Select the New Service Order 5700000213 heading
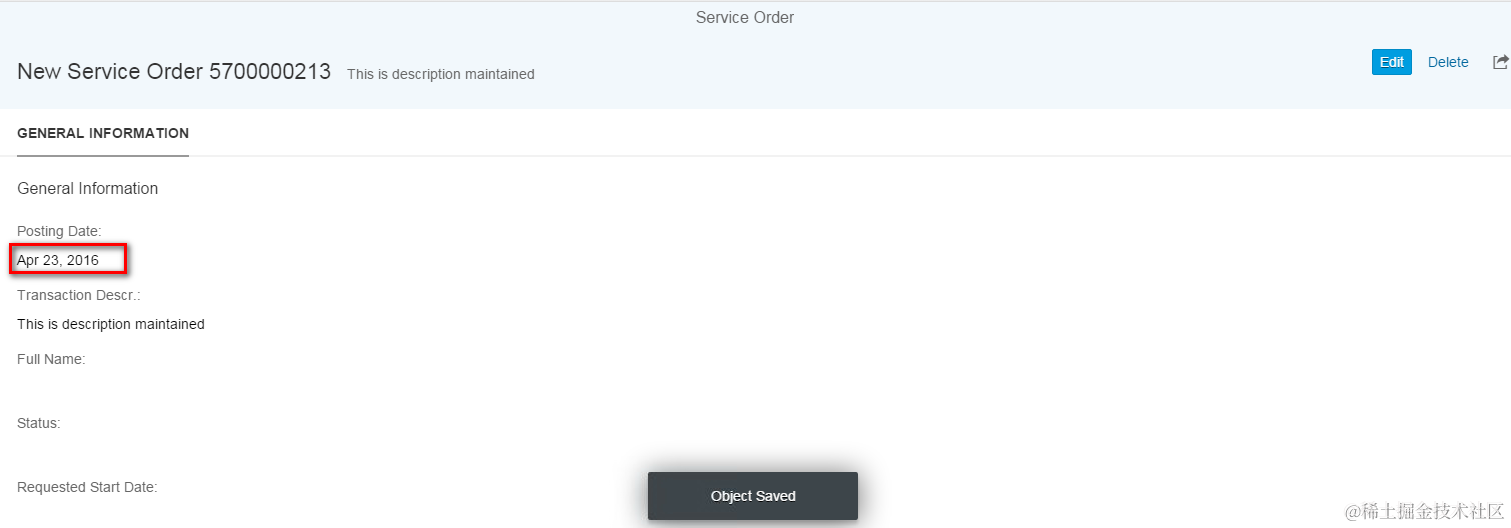The width and height of the screenshot is (1511, 528). 174,72
